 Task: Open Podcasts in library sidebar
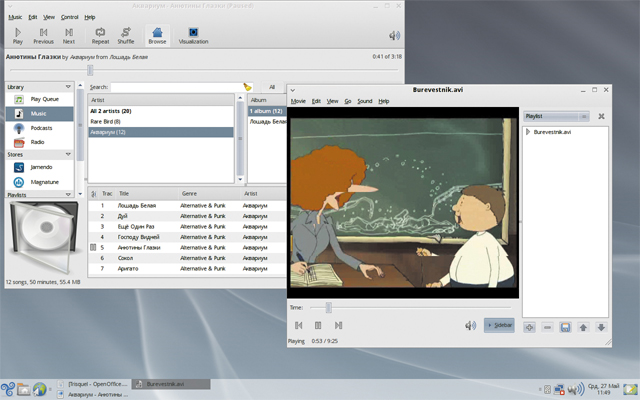(x=40, y=128)
